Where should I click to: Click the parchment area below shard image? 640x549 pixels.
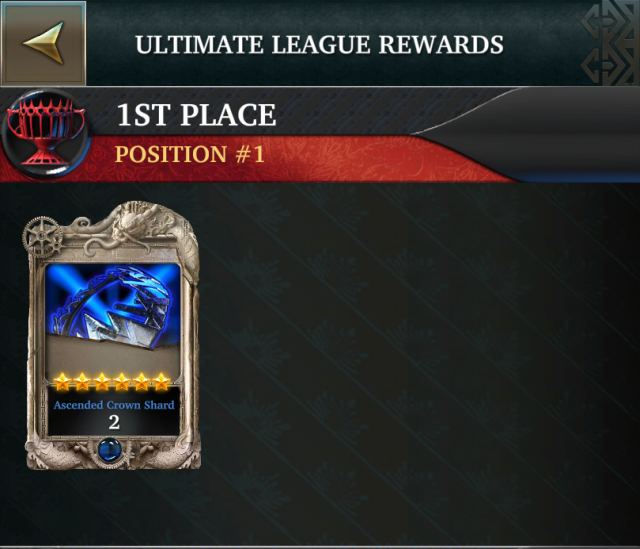coord(113,359)
